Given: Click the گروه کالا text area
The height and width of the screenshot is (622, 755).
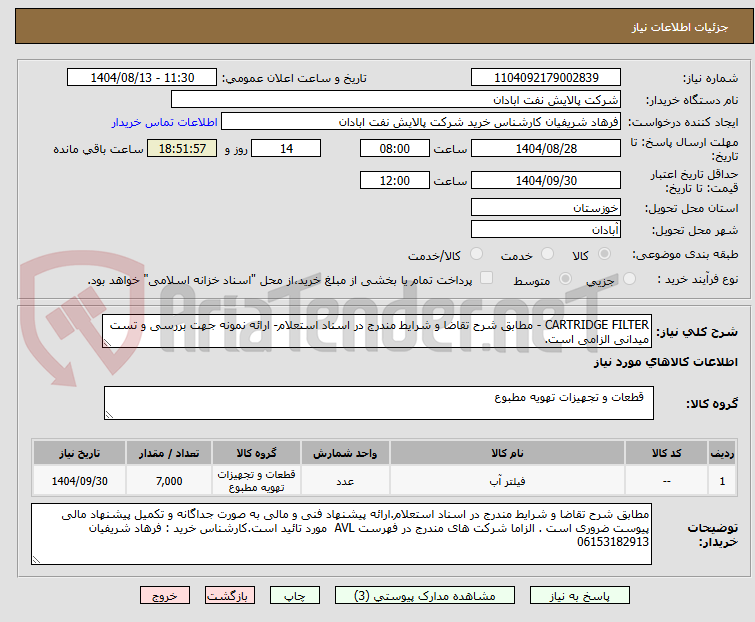Looking at the screenshot, I should [x=378, y=403].
